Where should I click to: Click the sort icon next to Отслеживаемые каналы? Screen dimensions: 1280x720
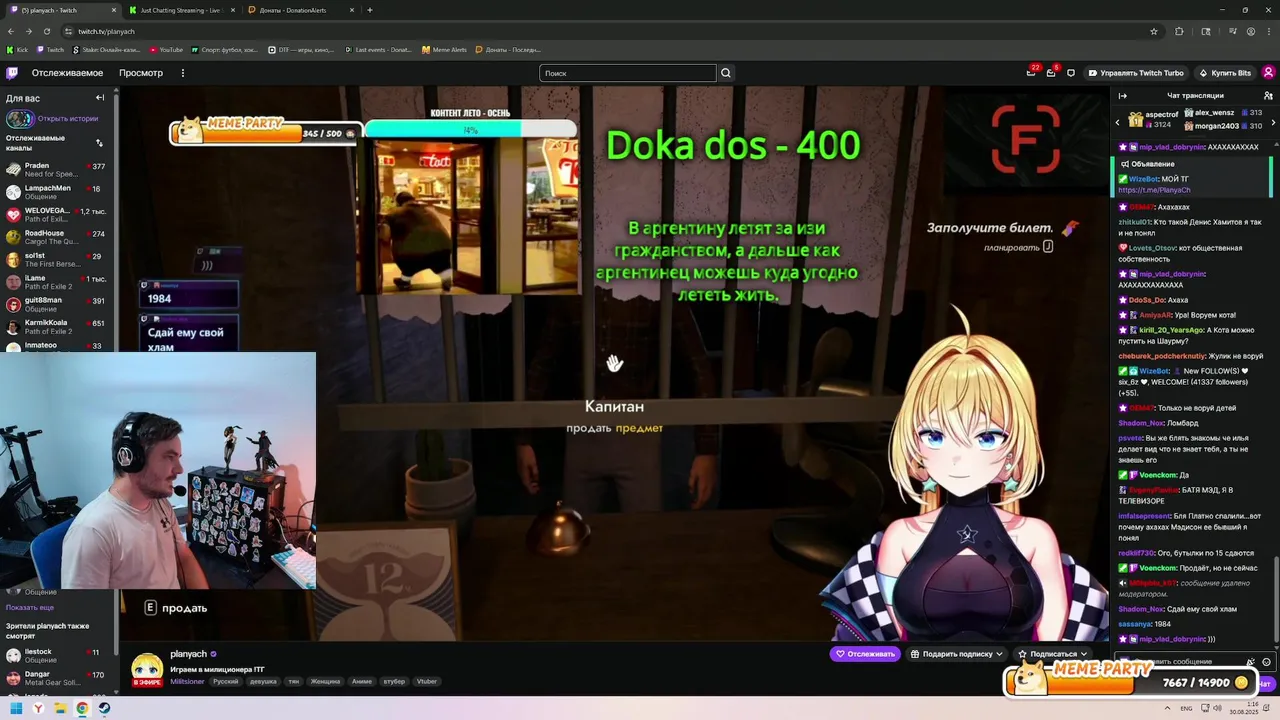pos(99,142)
